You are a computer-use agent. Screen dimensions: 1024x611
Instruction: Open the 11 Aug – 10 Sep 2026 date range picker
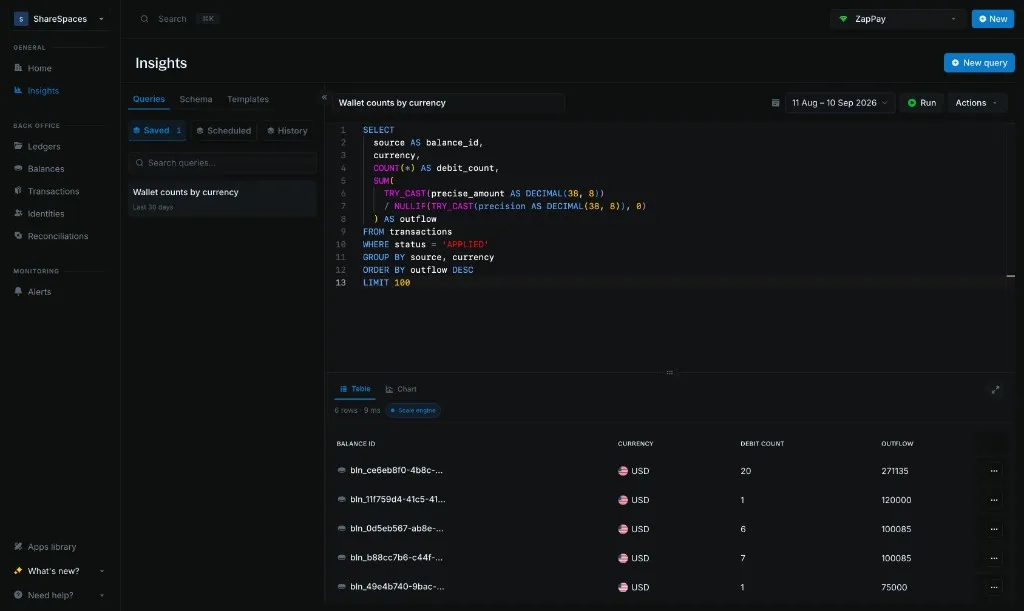(839, 102)
